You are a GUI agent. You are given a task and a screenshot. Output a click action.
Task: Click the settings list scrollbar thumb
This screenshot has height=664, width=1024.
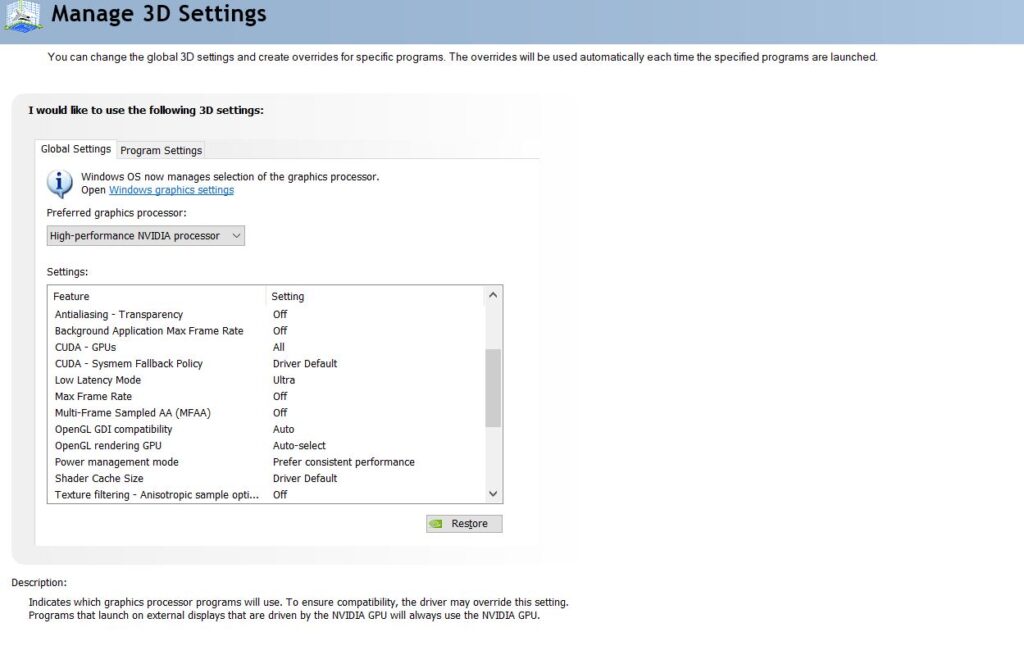click(493, 388)
